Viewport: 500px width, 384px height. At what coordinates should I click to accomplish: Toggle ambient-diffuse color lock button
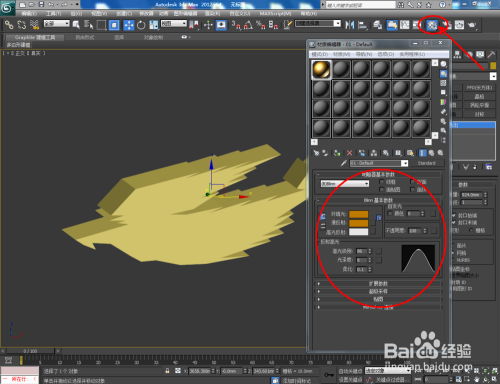(322, 217)
